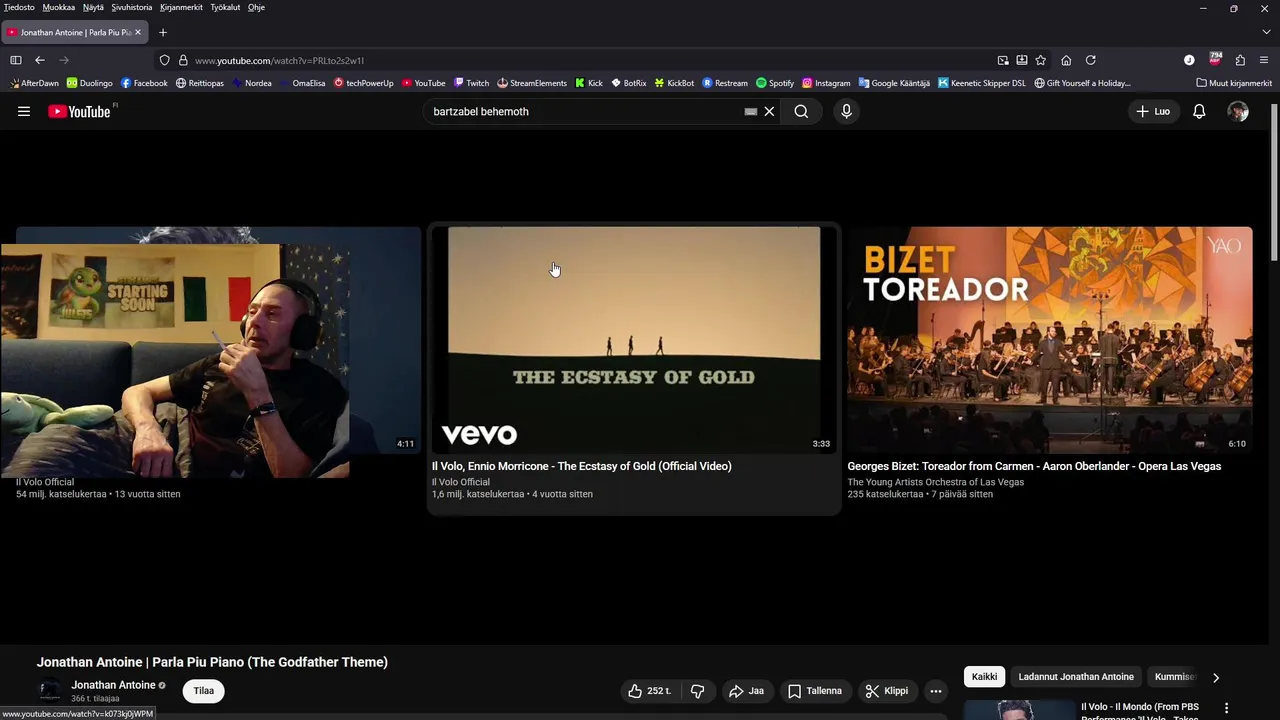Open the Google Kääntäjä bookmark
Image resolution: width=1280 pixels, height=720 pixels.
click(x=894, y=83)
